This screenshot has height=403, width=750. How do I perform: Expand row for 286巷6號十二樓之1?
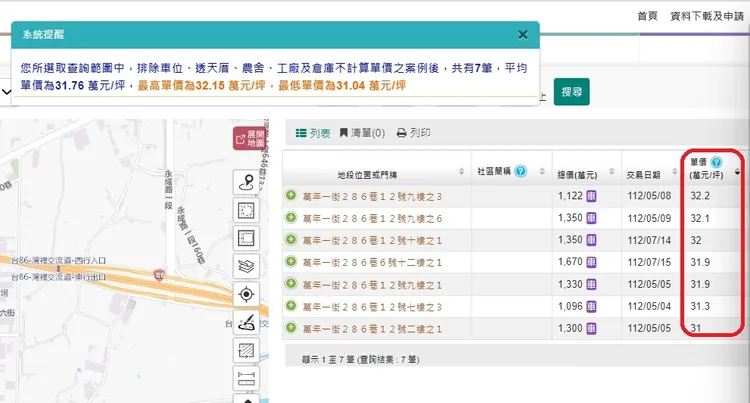tap(291, 262)
